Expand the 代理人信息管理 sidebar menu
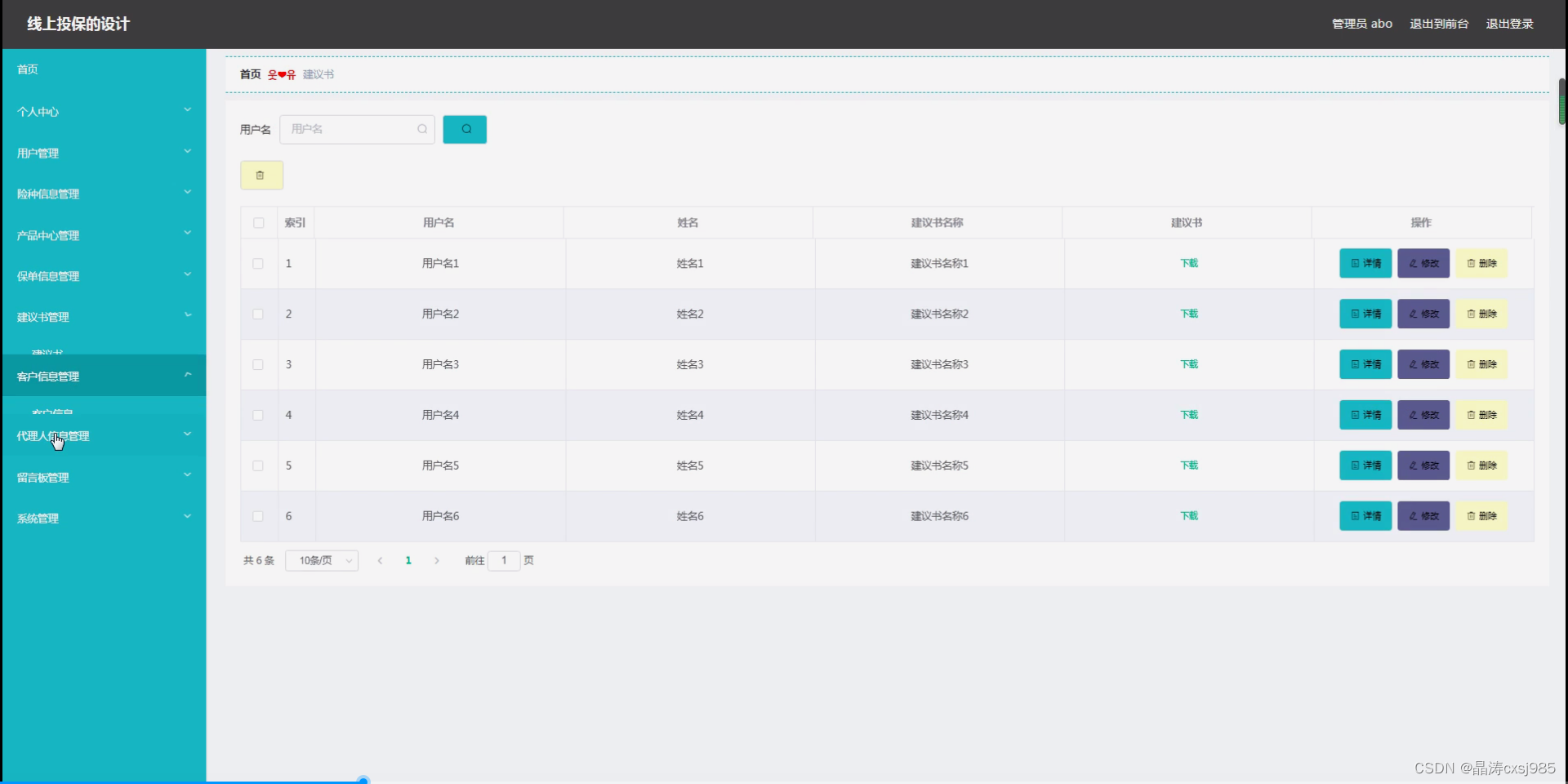 point(104,436)
